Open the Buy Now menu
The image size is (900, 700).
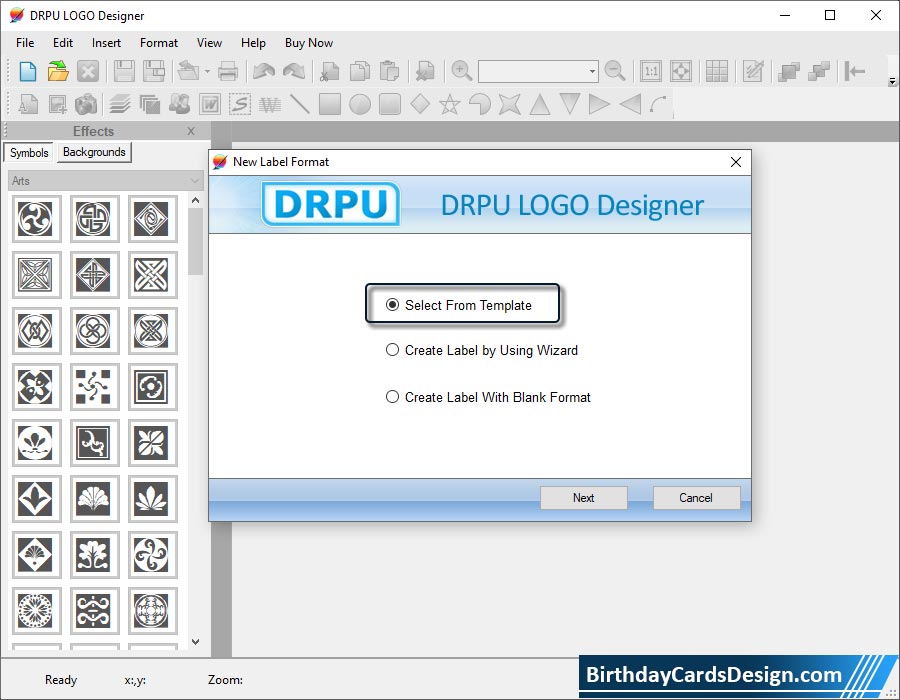pyautogui.click(x=308, y=43)
